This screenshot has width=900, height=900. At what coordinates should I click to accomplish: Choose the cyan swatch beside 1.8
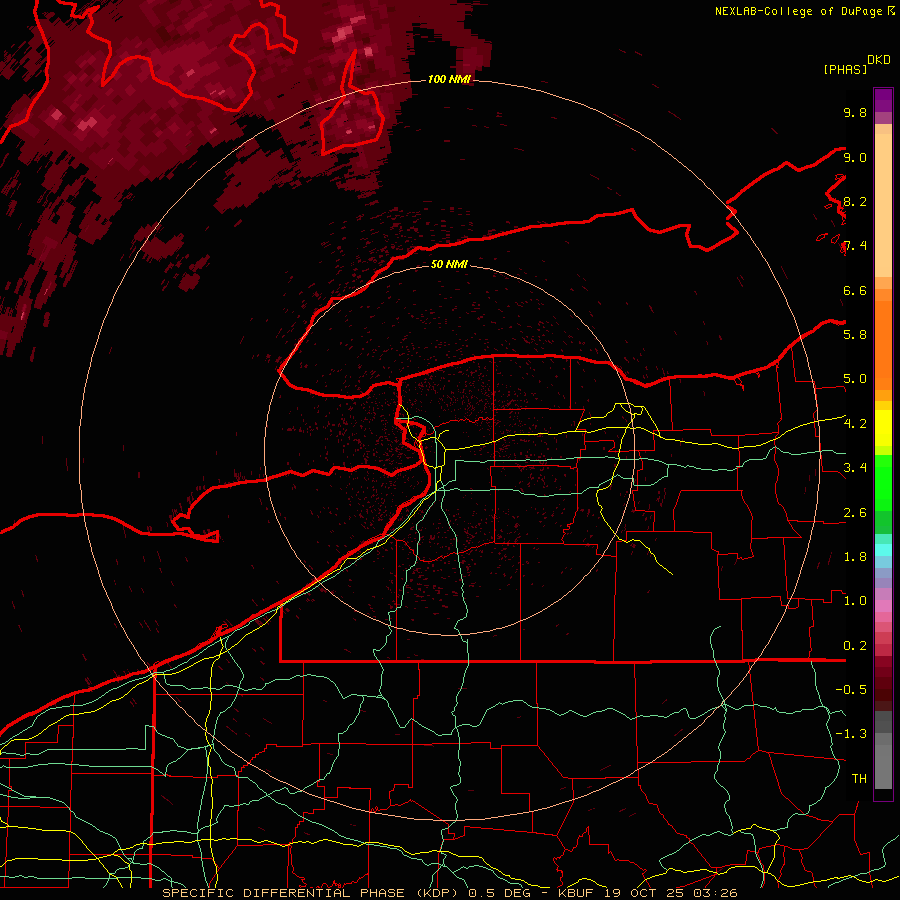pos(883,550)
